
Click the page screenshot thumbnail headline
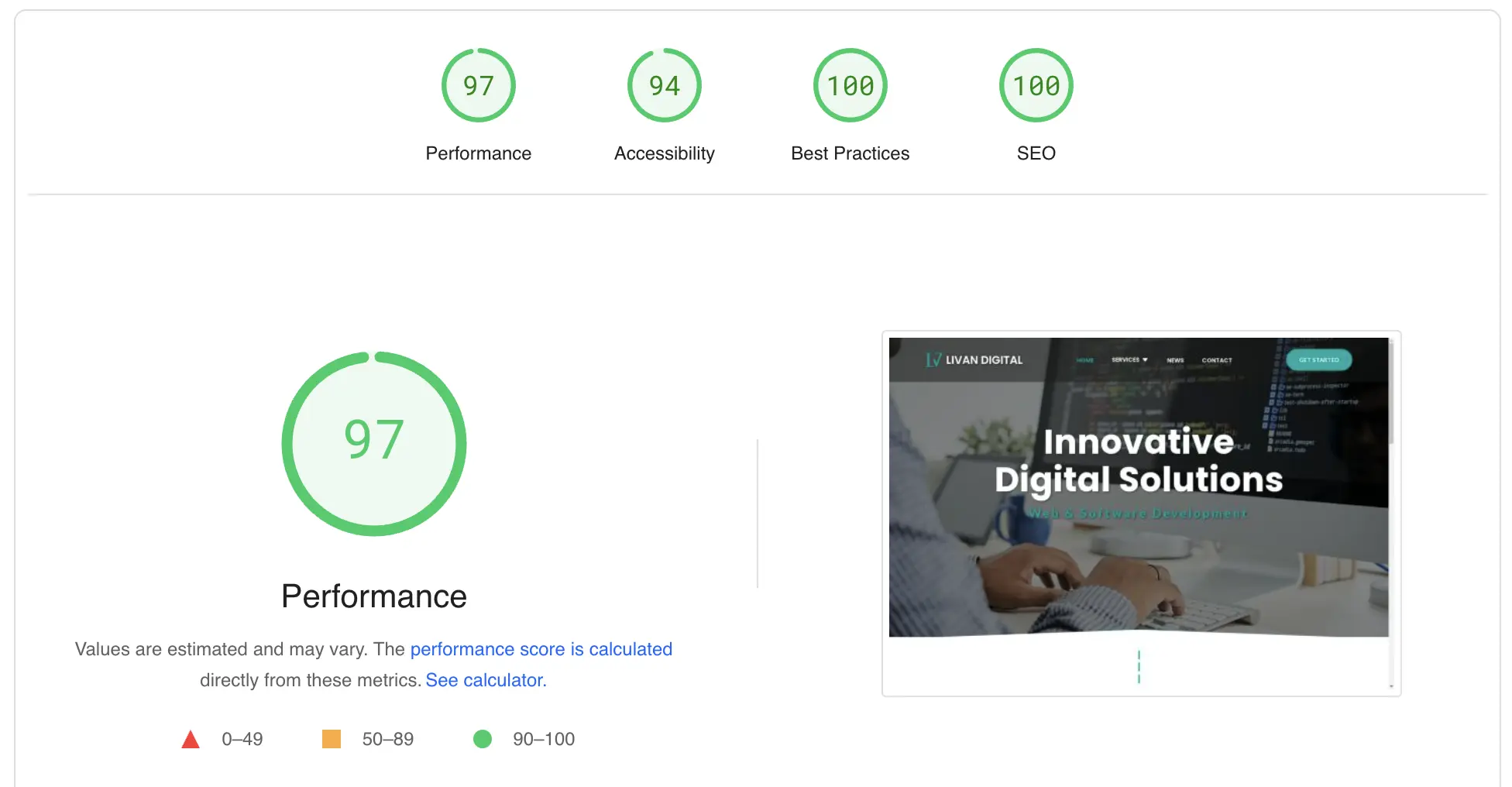[1139, 461]
